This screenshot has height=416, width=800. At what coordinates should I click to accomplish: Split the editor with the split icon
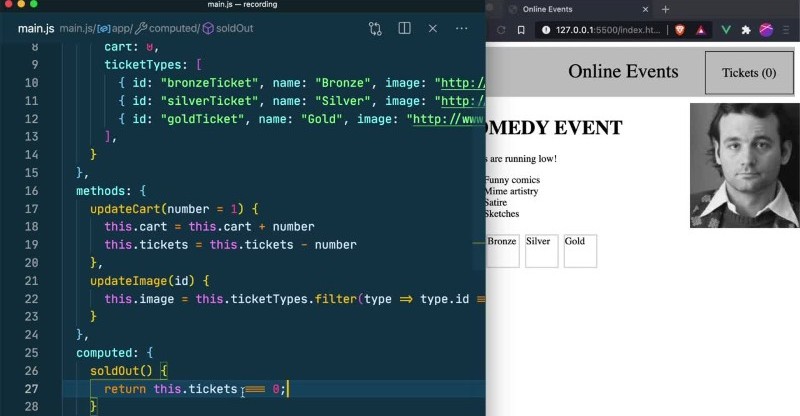click(x=404, y=28)
